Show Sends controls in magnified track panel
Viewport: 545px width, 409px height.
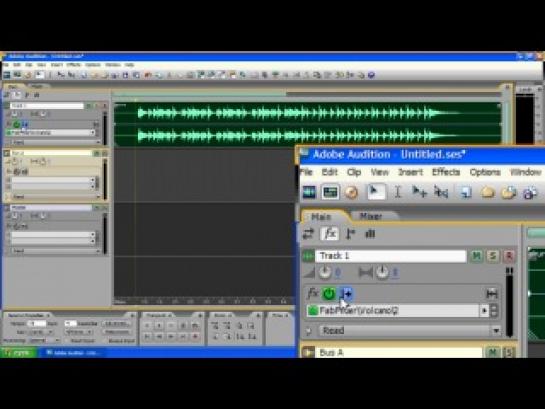tap(350, 234)
